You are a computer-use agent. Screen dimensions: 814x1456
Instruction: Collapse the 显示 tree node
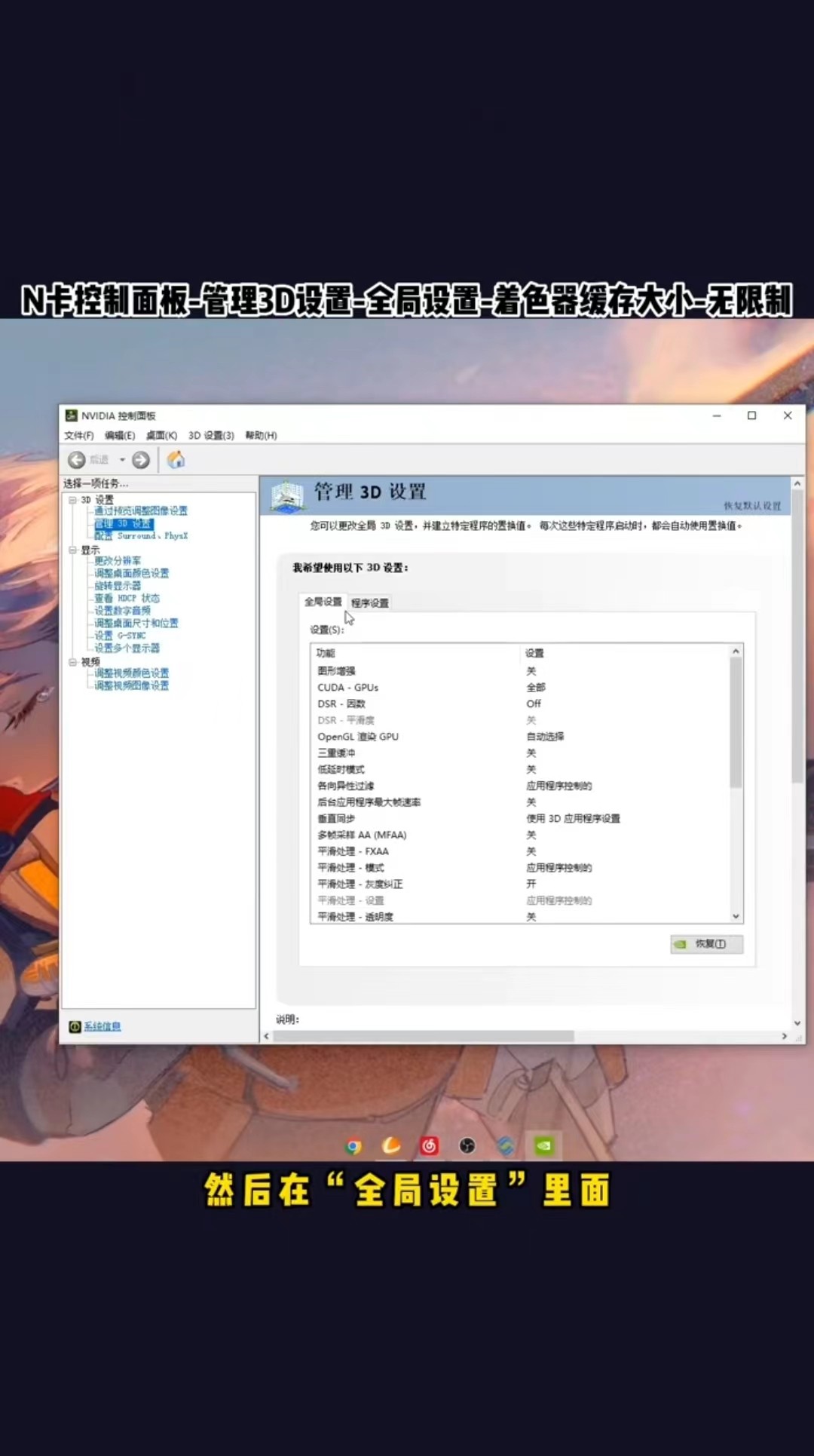click(x=72, y=550)
